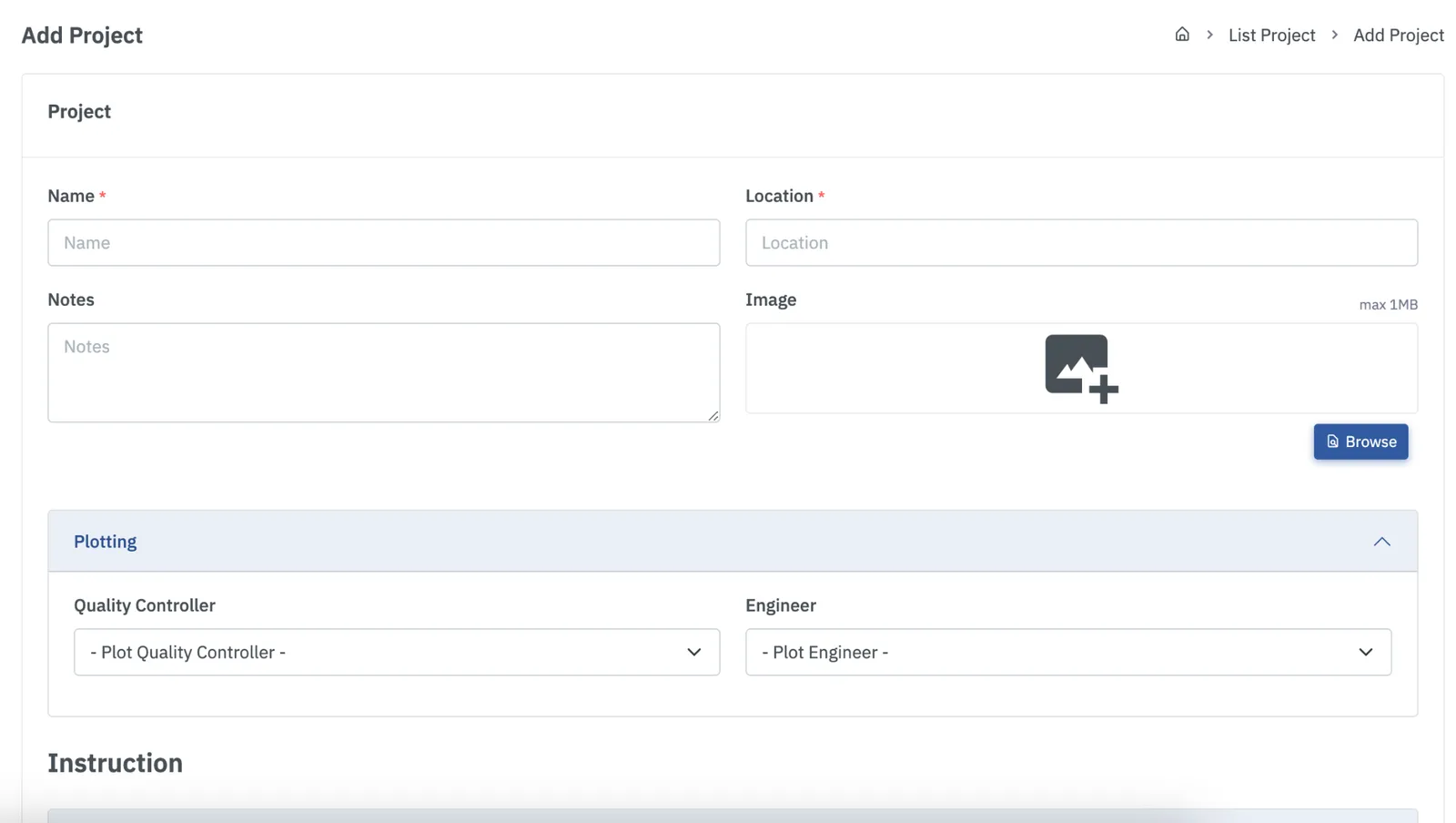Open the List Project breadcrumb link
The width and height of the screenshot is (1456, 823).
pyautogui.click(x=1271, y=36)
